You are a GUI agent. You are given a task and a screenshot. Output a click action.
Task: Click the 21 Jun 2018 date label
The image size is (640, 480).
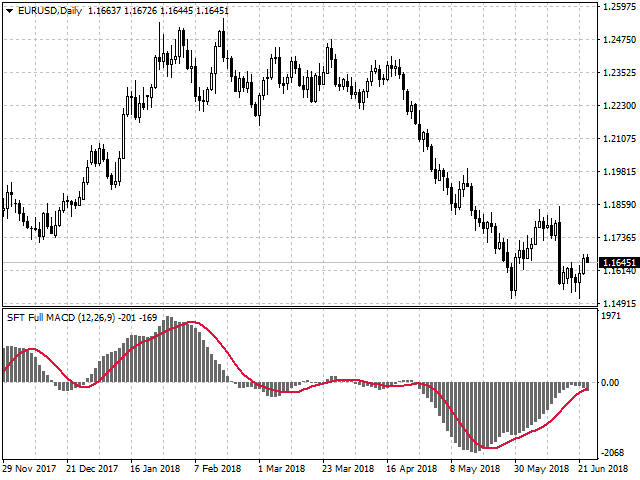603,469
